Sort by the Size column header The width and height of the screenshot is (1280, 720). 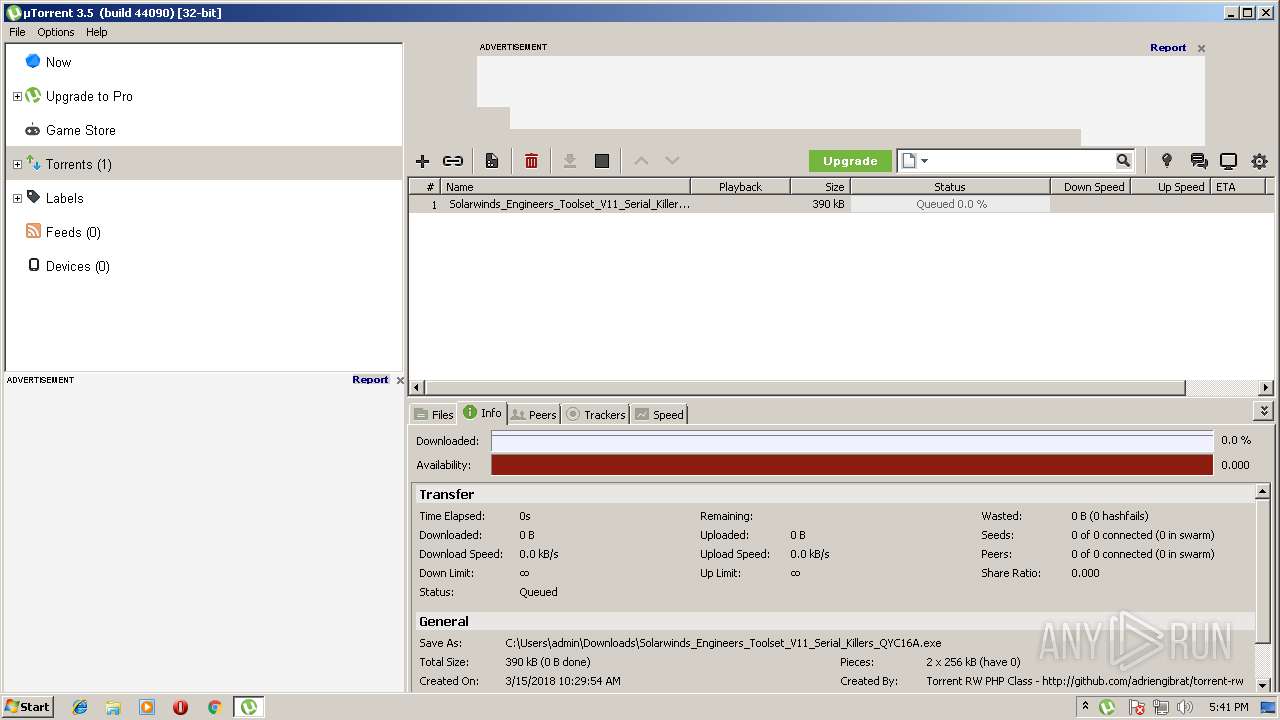click(x=821, y=187)
